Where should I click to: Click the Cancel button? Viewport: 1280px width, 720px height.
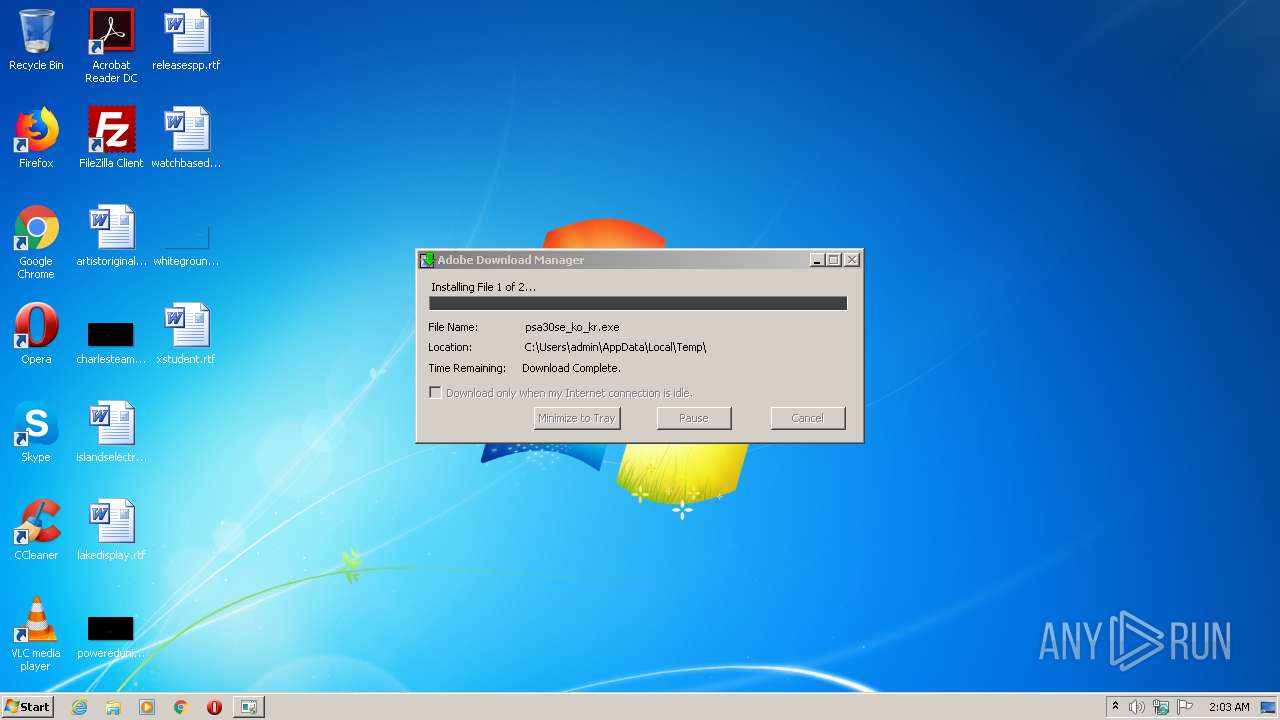pos(808,418)
